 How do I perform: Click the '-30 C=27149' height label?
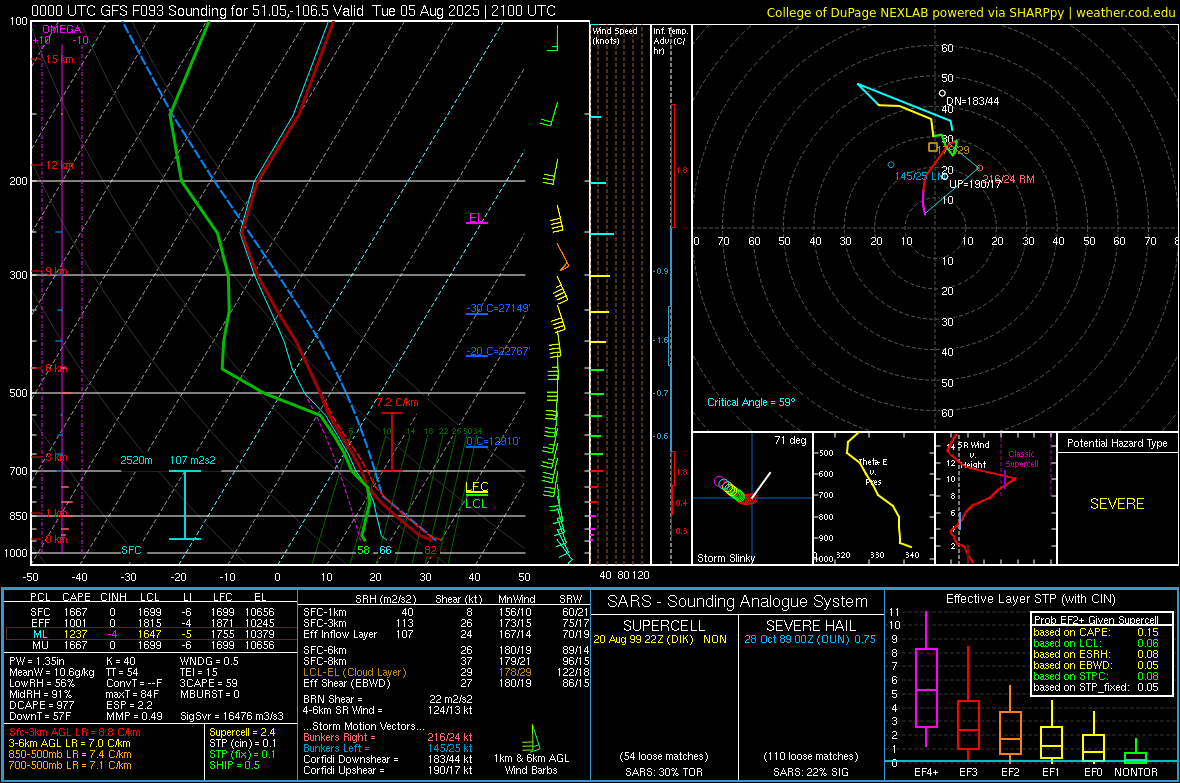tap(498, 308)
